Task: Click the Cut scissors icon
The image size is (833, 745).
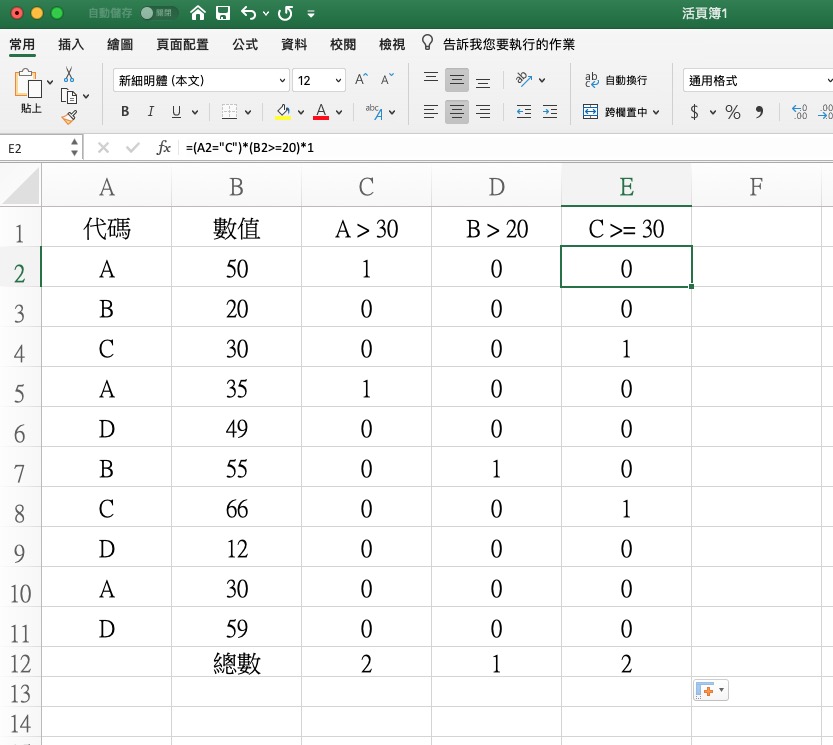Action: click(69, 75)
